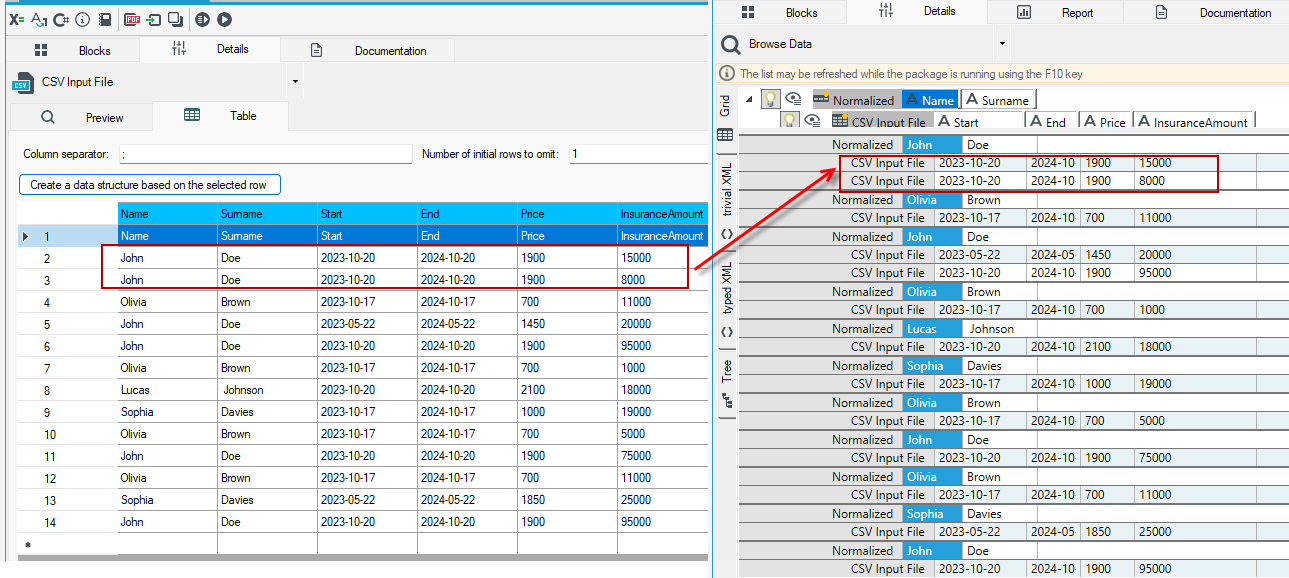
Task: Collapse the Normalized header tree triangle
Action: pyautogui.click(x=750, y=98)
